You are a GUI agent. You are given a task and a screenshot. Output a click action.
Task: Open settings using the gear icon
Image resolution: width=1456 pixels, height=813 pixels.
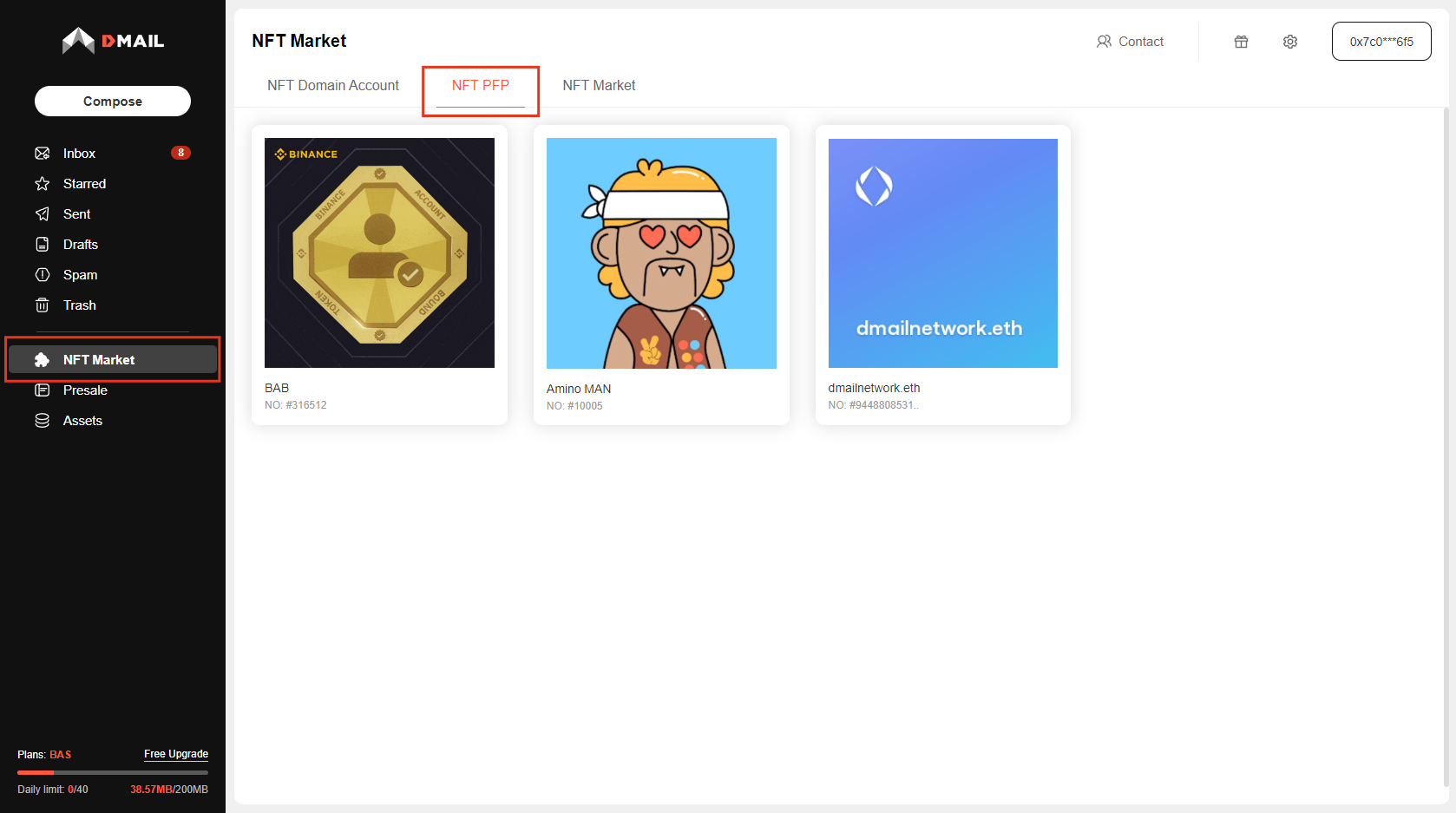1290,41
